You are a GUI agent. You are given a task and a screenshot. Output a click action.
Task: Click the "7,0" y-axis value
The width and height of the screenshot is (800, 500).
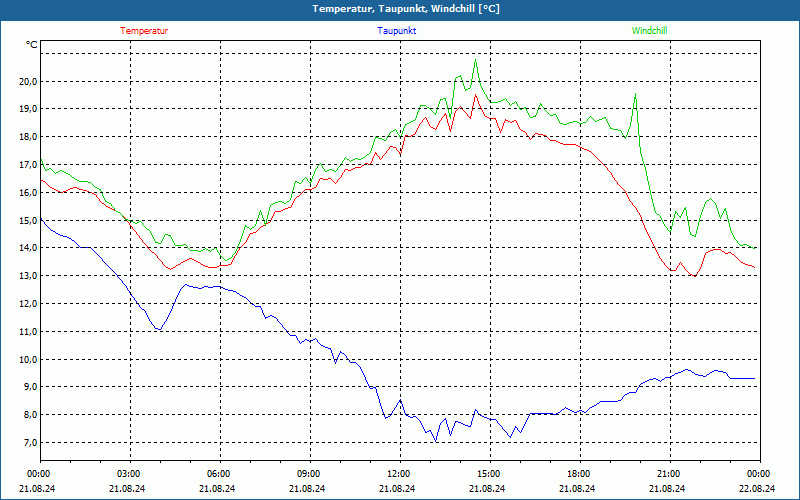30,442
